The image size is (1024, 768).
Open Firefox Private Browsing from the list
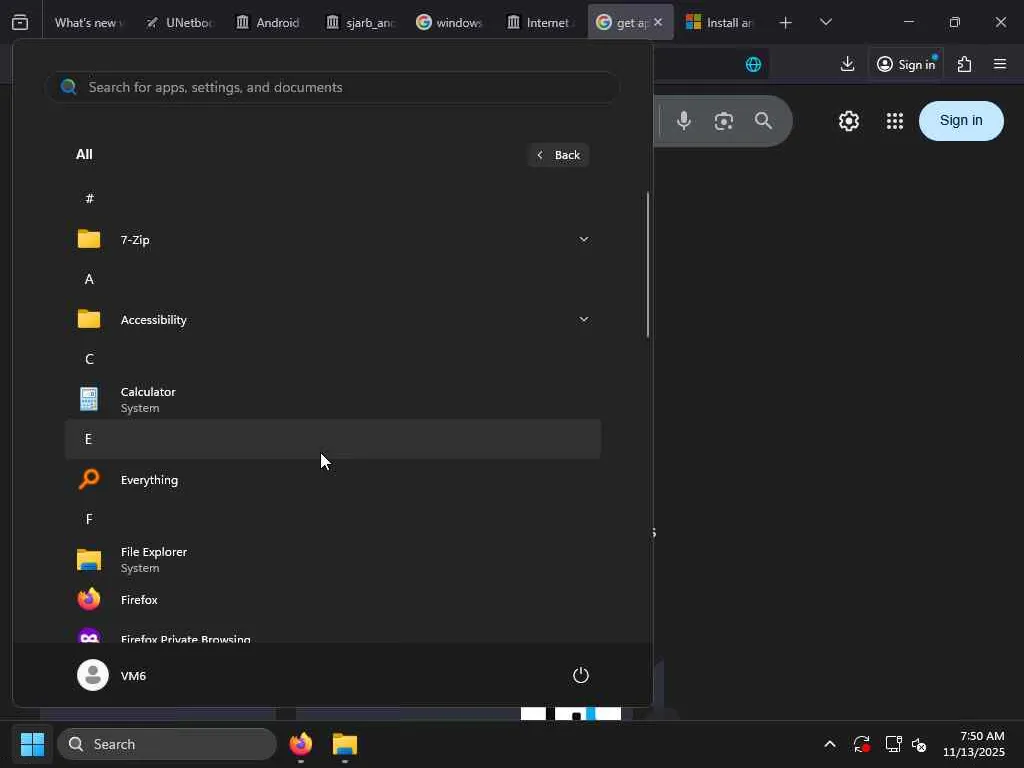pyautogui.click(x=333, y=635)
